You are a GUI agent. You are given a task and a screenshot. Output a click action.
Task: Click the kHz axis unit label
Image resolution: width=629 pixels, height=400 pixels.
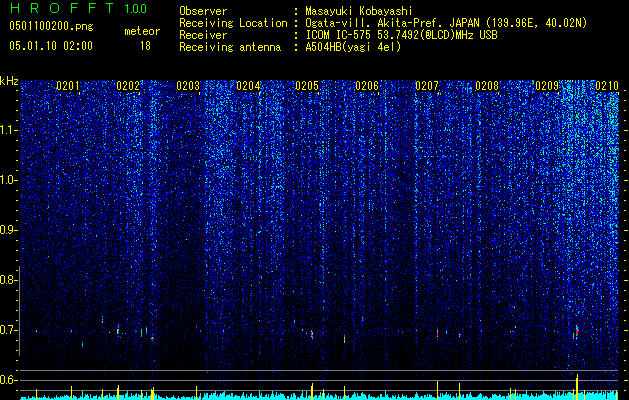(9, 81)
